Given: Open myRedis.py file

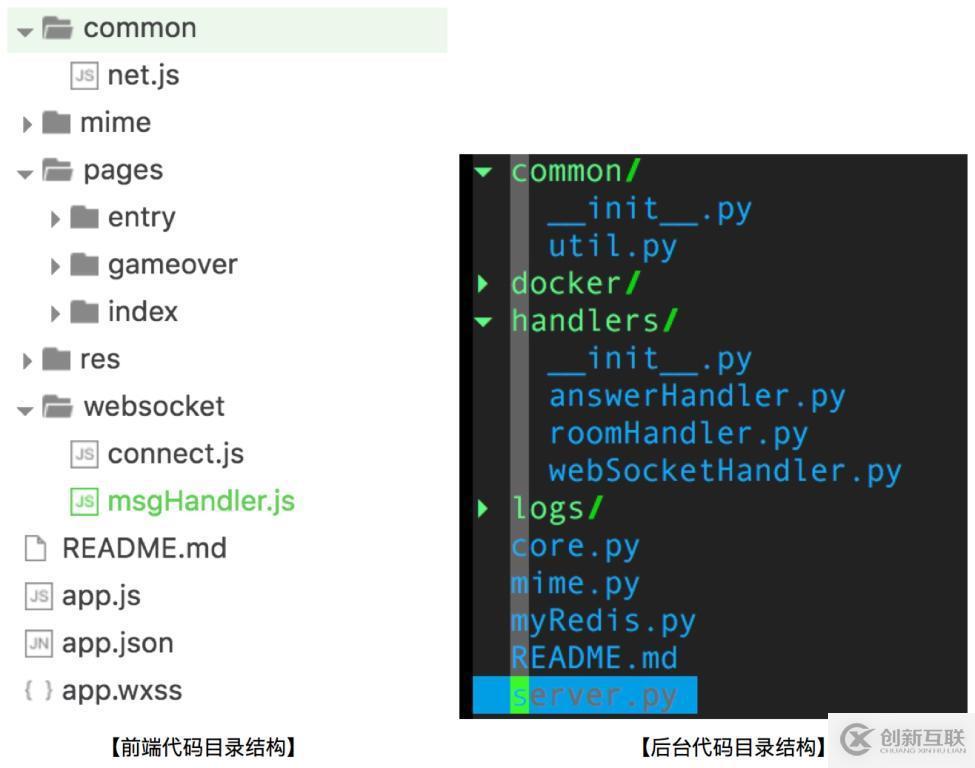Looking at the screenshot, I should coord(602,621).
